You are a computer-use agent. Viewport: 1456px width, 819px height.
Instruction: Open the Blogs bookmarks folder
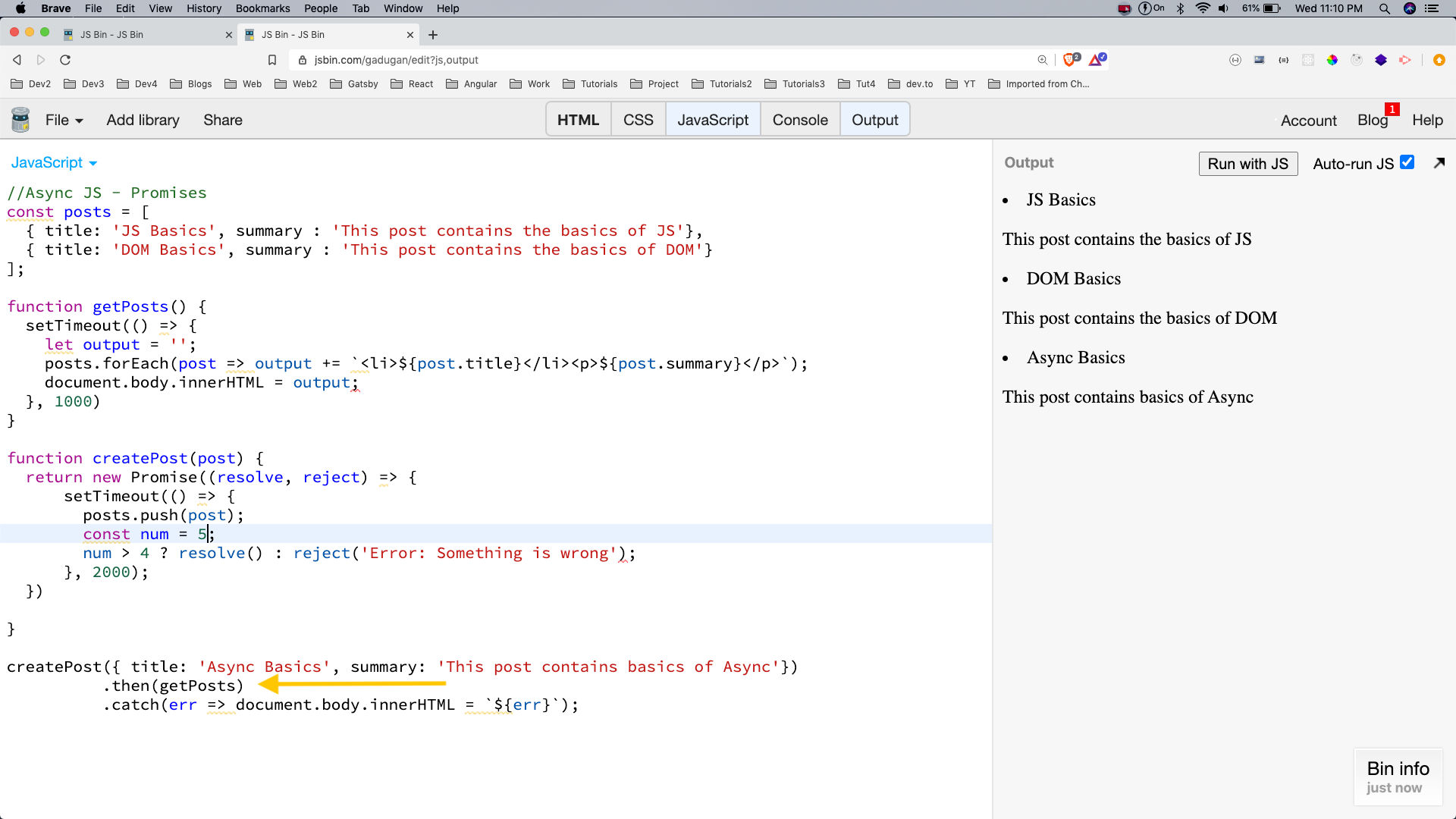[x=191, y=84]
